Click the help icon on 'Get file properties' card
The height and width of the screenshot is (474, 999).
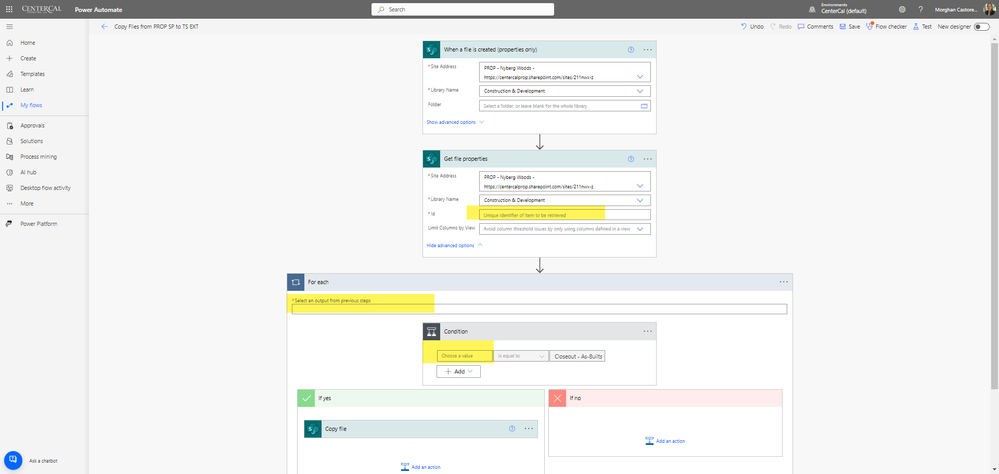631,159
